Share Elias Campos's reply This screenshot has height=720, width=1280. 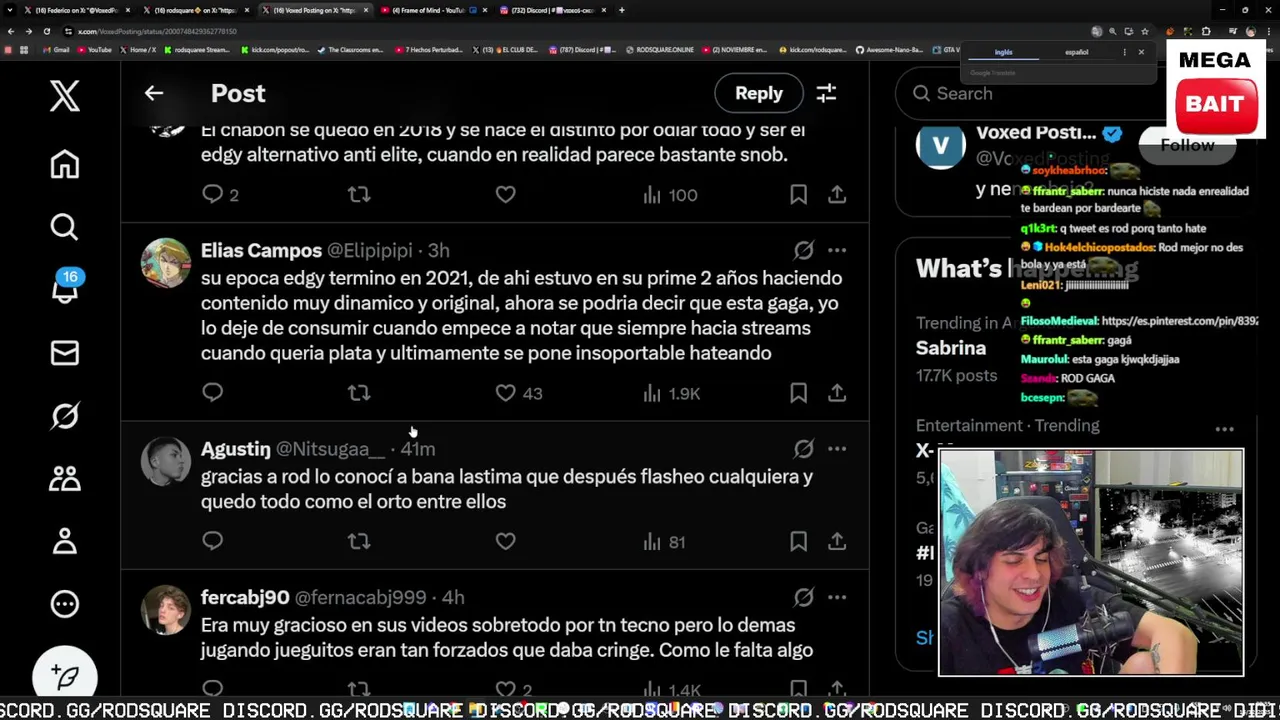pos(837,393)
